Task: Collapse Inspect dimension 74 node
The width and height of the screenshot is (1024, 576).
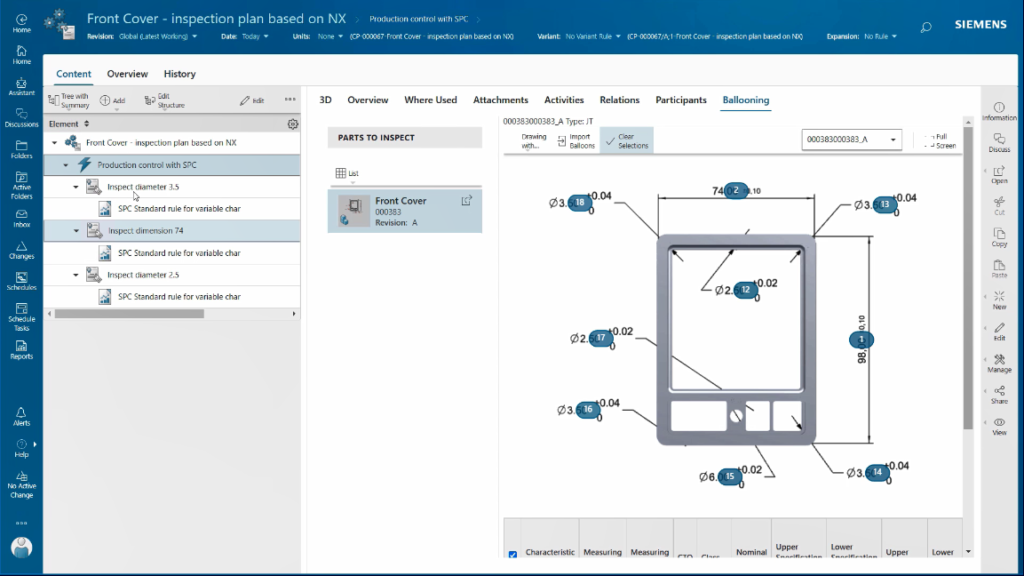Action: point(76,231)
